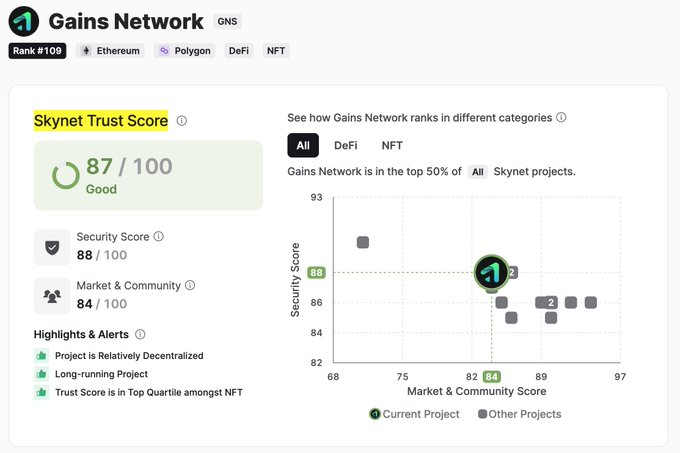The height and width of the screenshot is (453, 680).
Task: Click info icon beside category ranking heading
Action: 561,117
